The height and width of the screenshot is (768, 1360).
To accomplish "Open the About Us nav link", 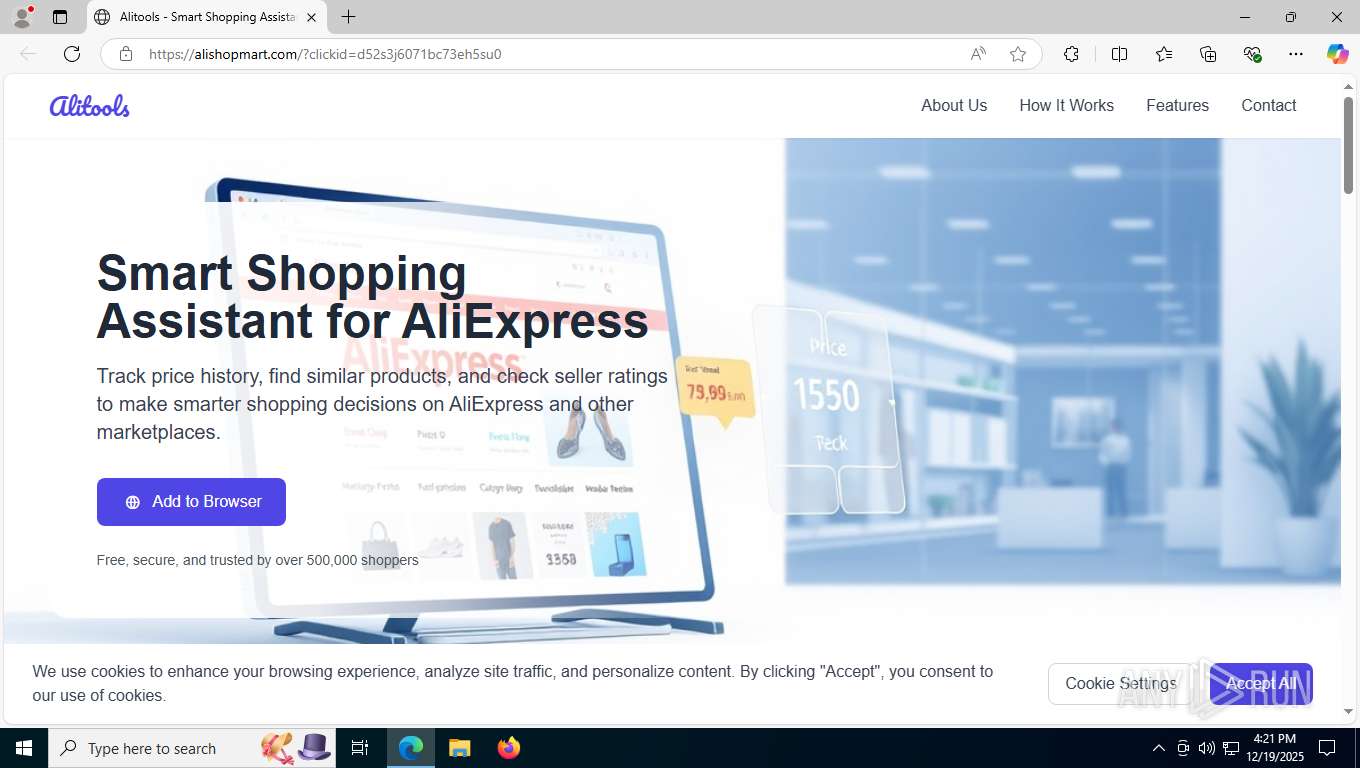I will pos(954,105).
